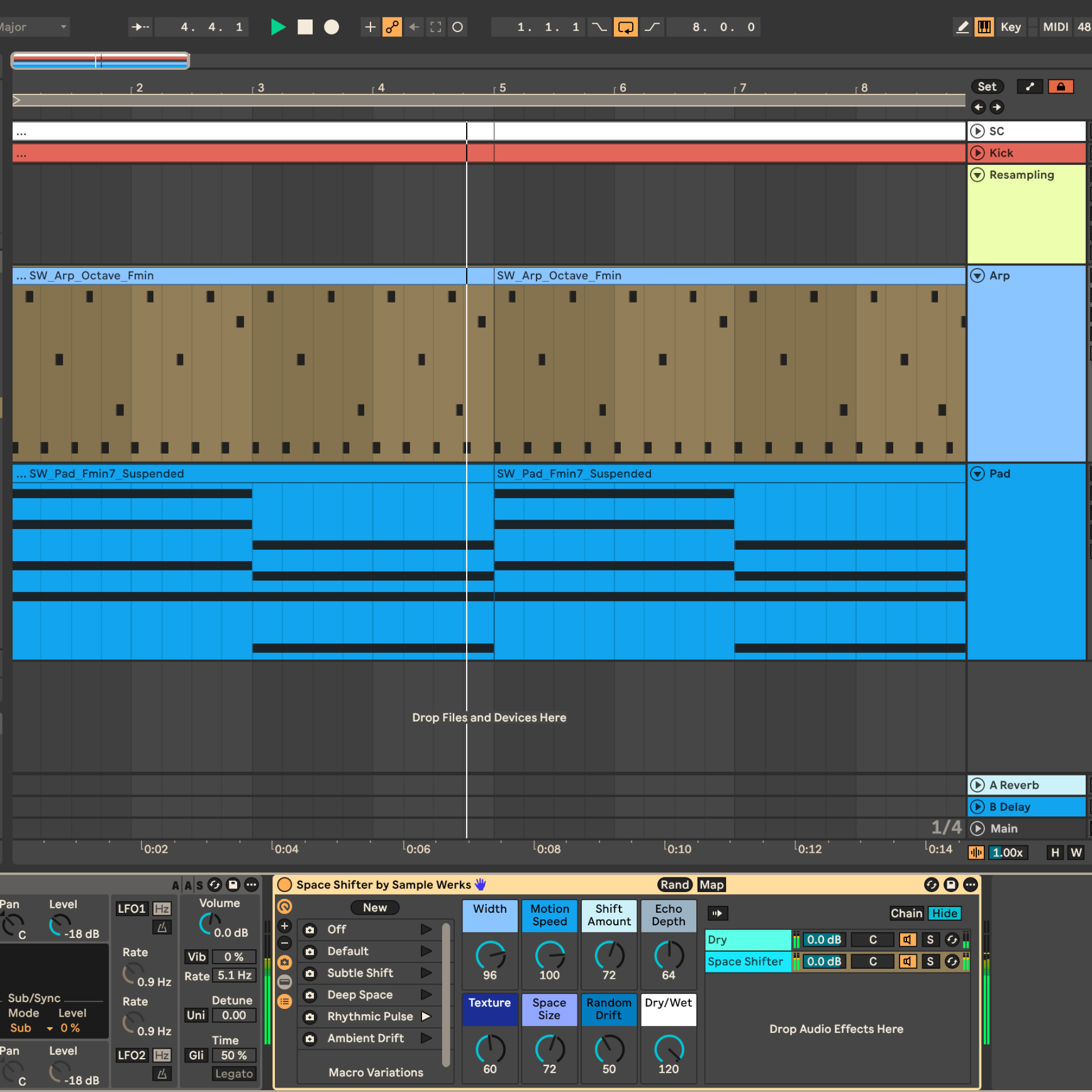The image size is (1092, 1092).
Task: Toggle the Automation Arm link icon
Action: (392, 27)
